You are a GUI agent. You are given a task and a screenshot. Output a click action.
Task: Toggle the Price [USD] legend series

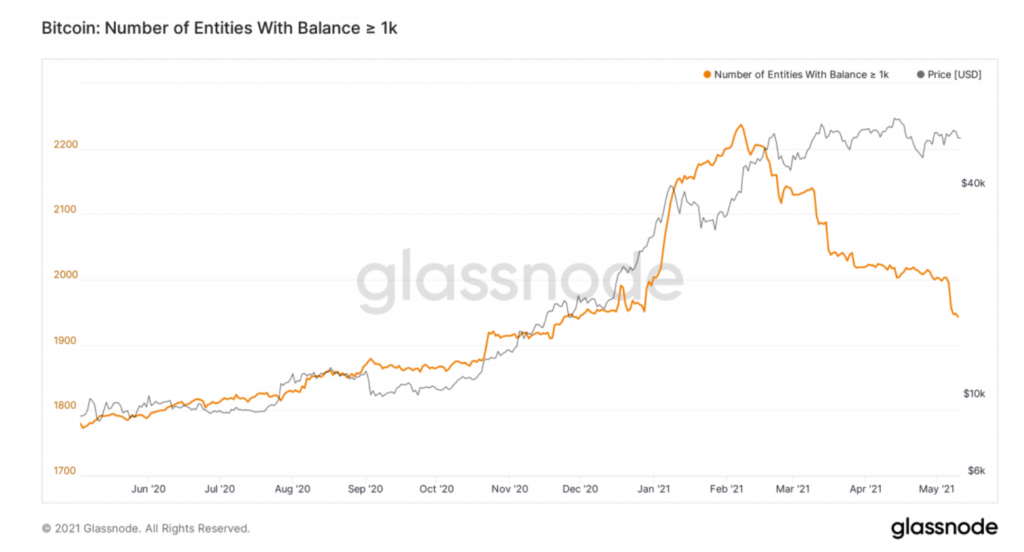coord(954,75)
